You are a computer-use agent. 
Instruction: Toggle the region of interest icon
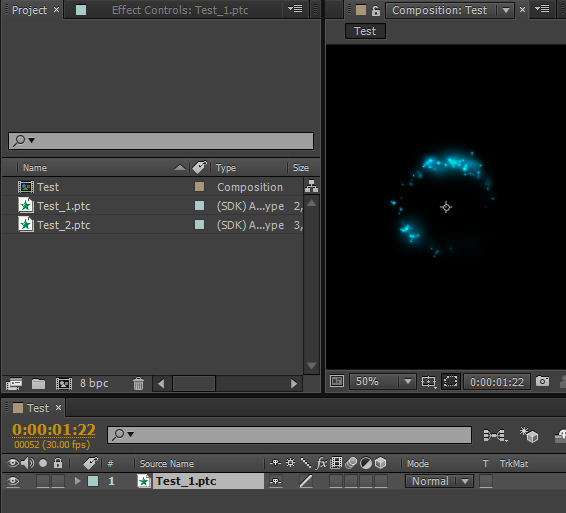tap(450, 381)
